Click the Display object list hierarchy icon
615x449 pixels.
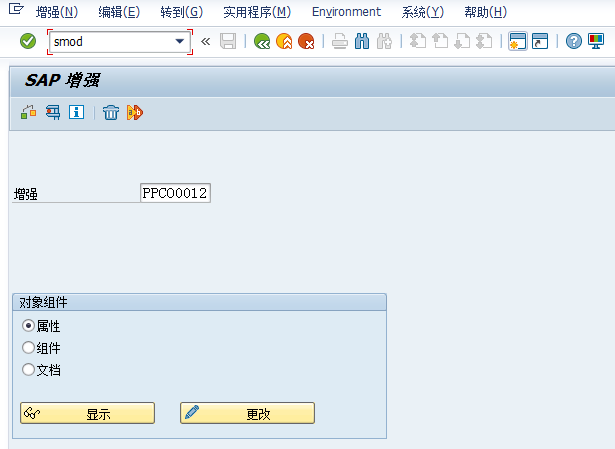[x=29, y=113]
